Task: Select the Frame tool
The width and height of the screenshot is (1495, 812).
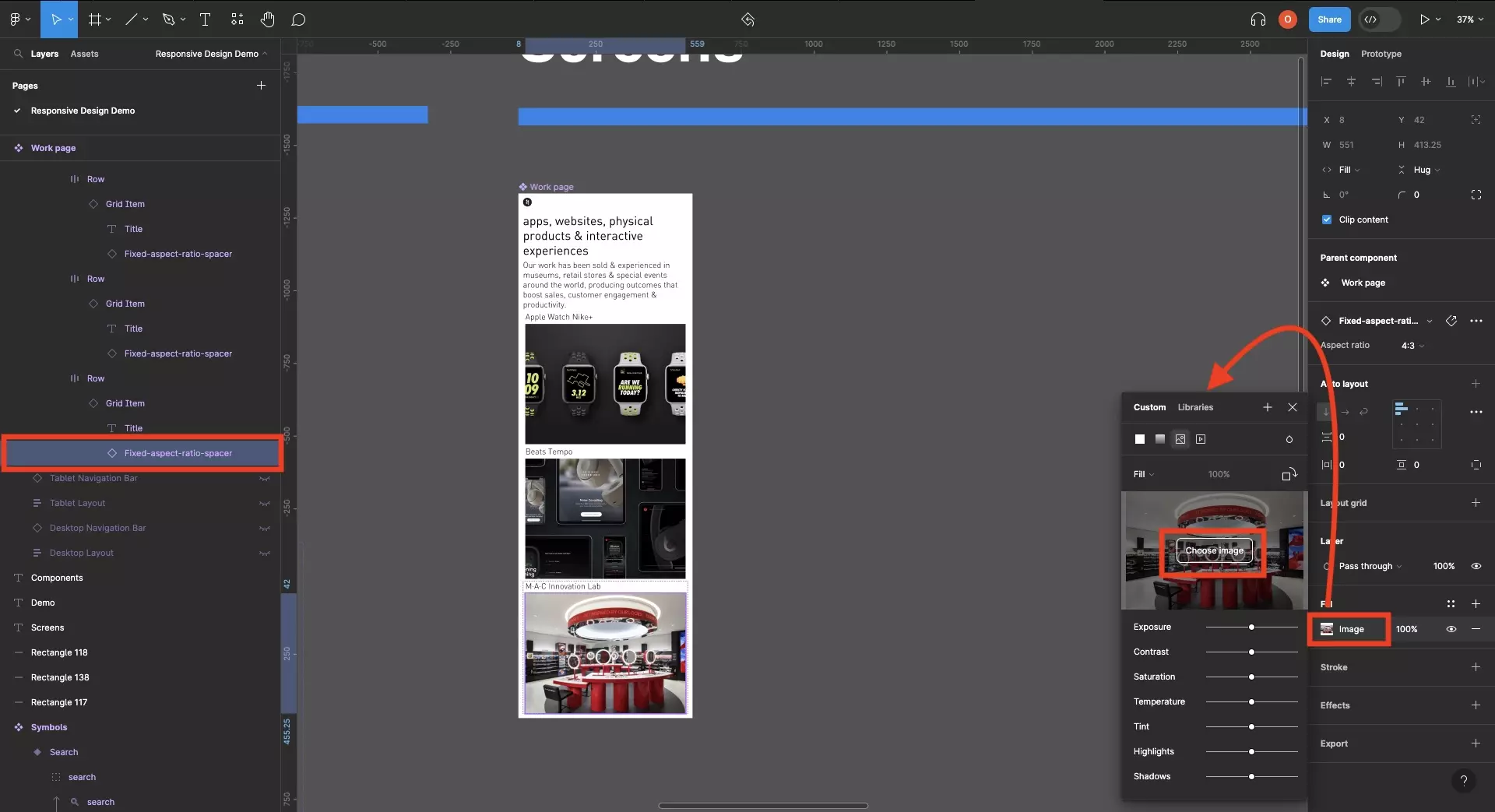Action: point(95,19)
